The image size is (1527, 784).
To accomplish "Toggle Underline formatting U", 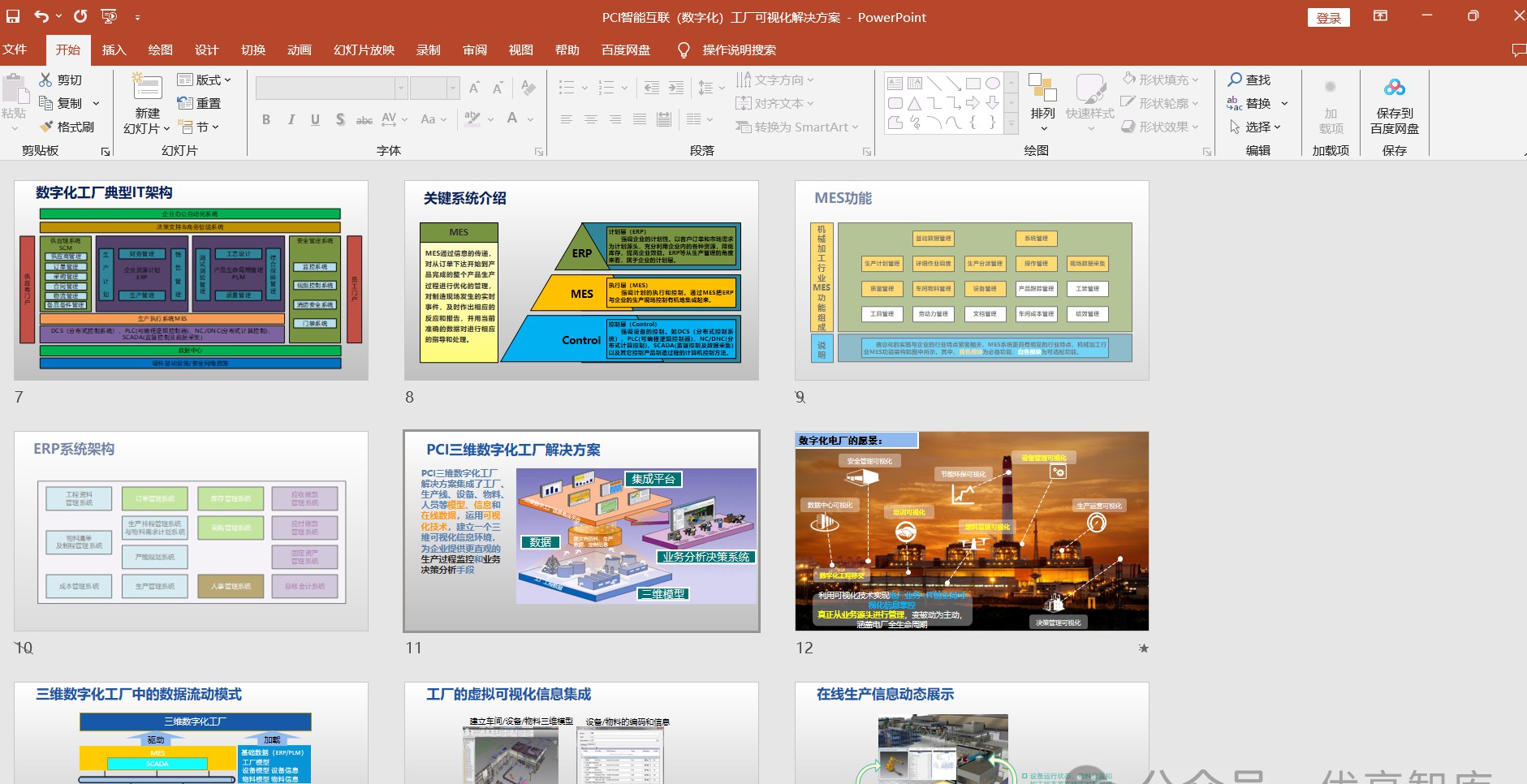I will [315, 119].
